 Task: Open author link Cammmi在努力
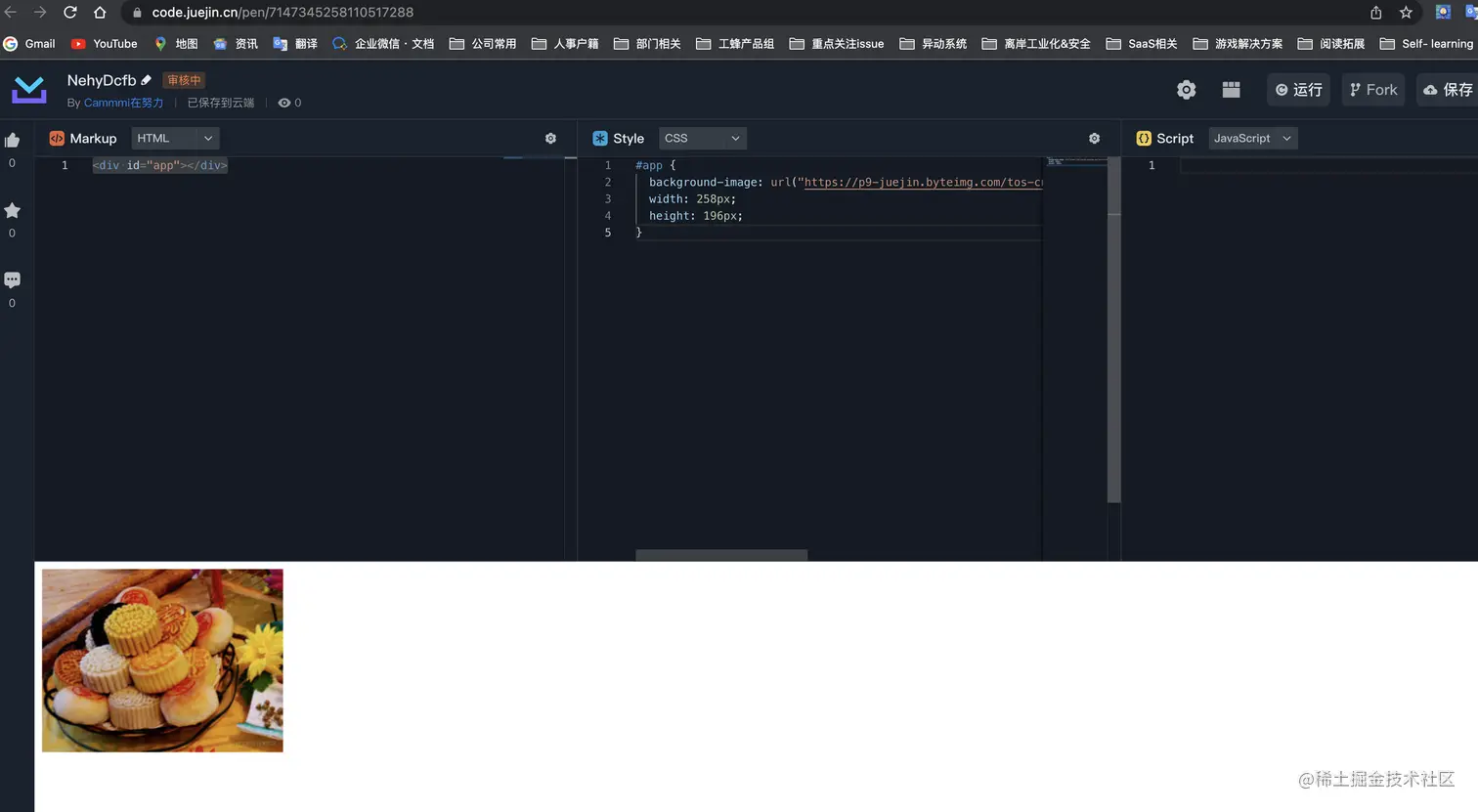click(124, 103)
